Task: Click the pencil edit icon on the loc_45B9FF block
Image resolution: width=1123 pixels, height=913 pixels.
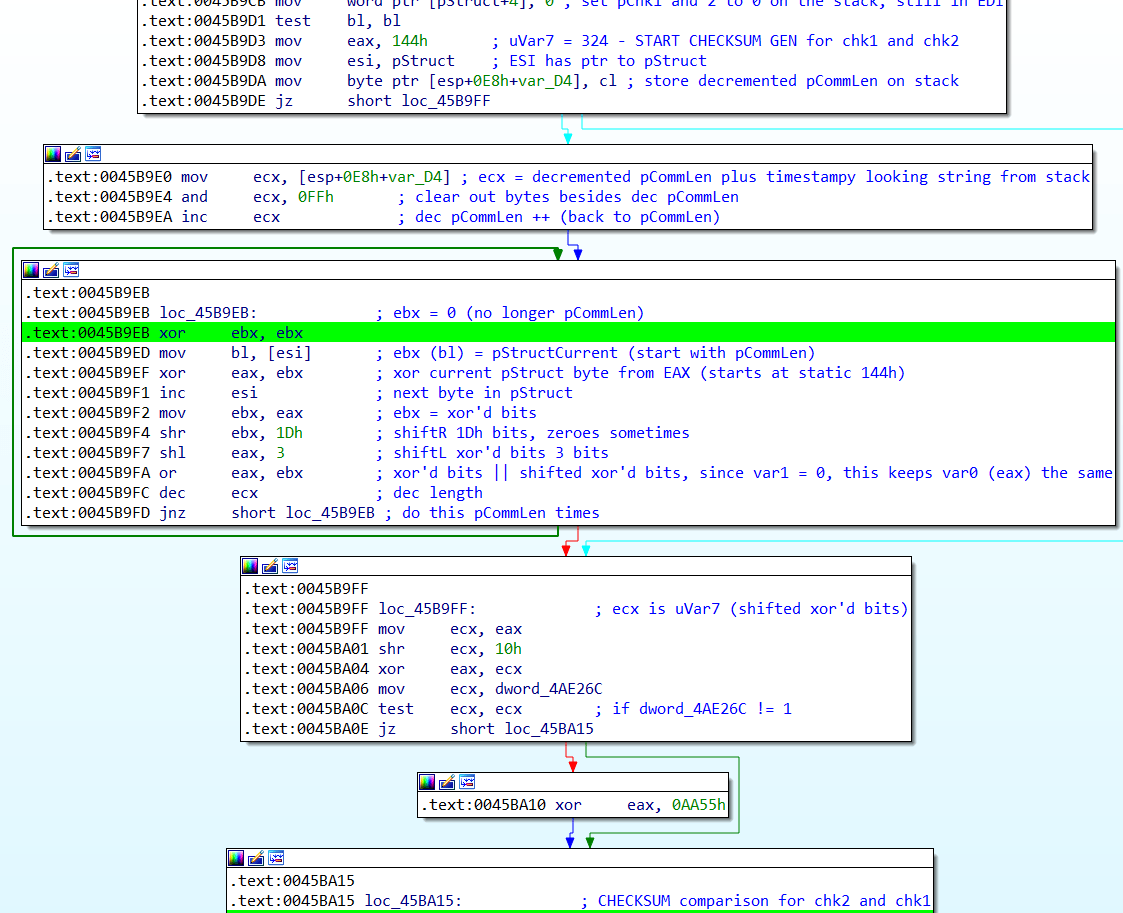Action: (x=271, y=566)
